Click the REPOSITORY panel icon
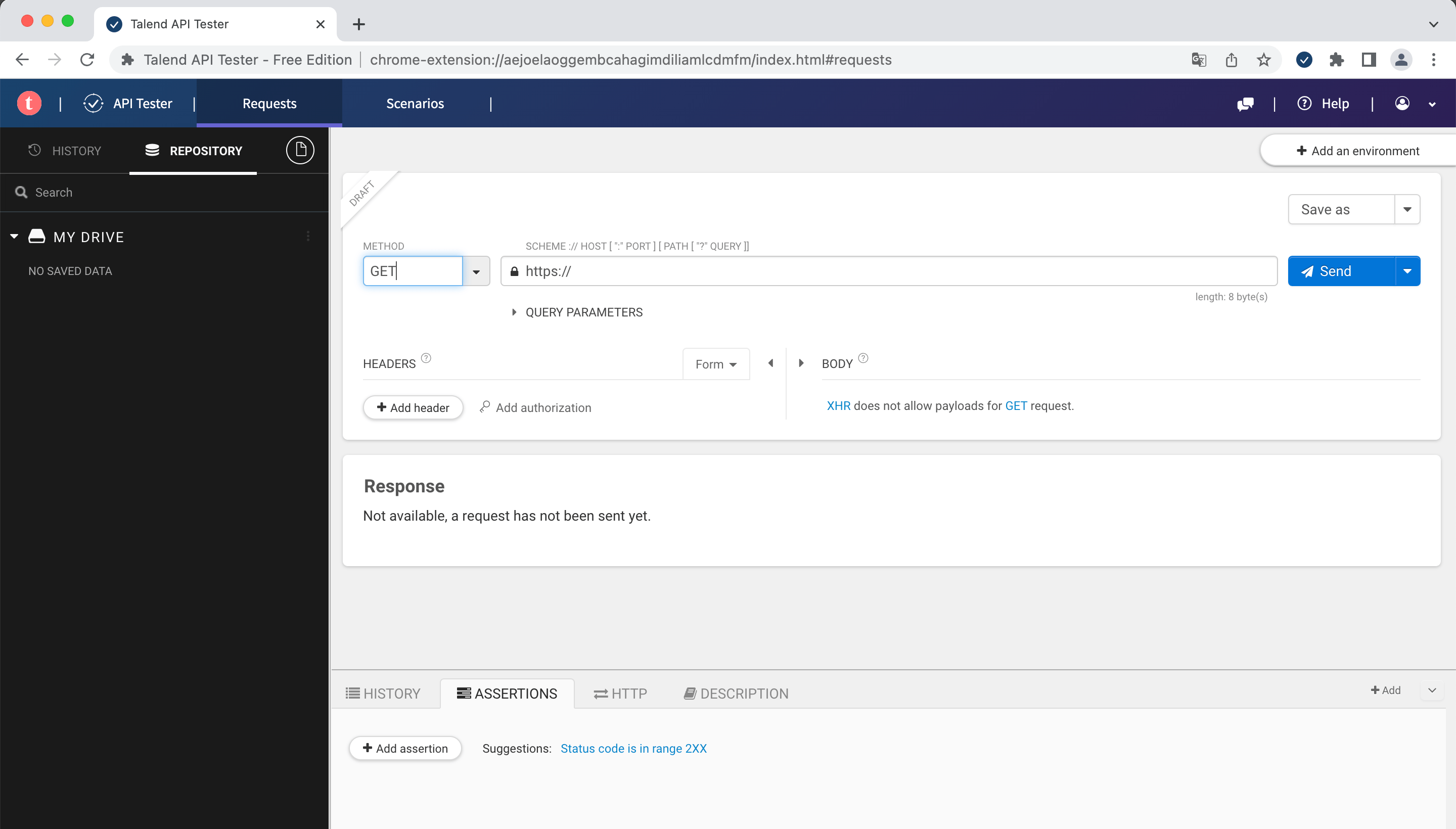This screenshot has height=829, width=1456. 152,150
